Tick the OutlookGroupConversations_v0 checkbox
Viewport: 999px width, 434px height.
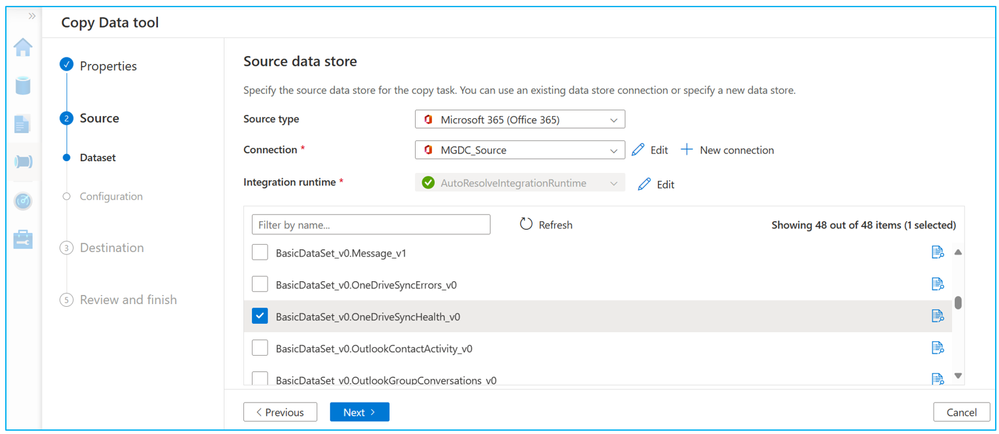pyautogui.click(x=260, y=379)
